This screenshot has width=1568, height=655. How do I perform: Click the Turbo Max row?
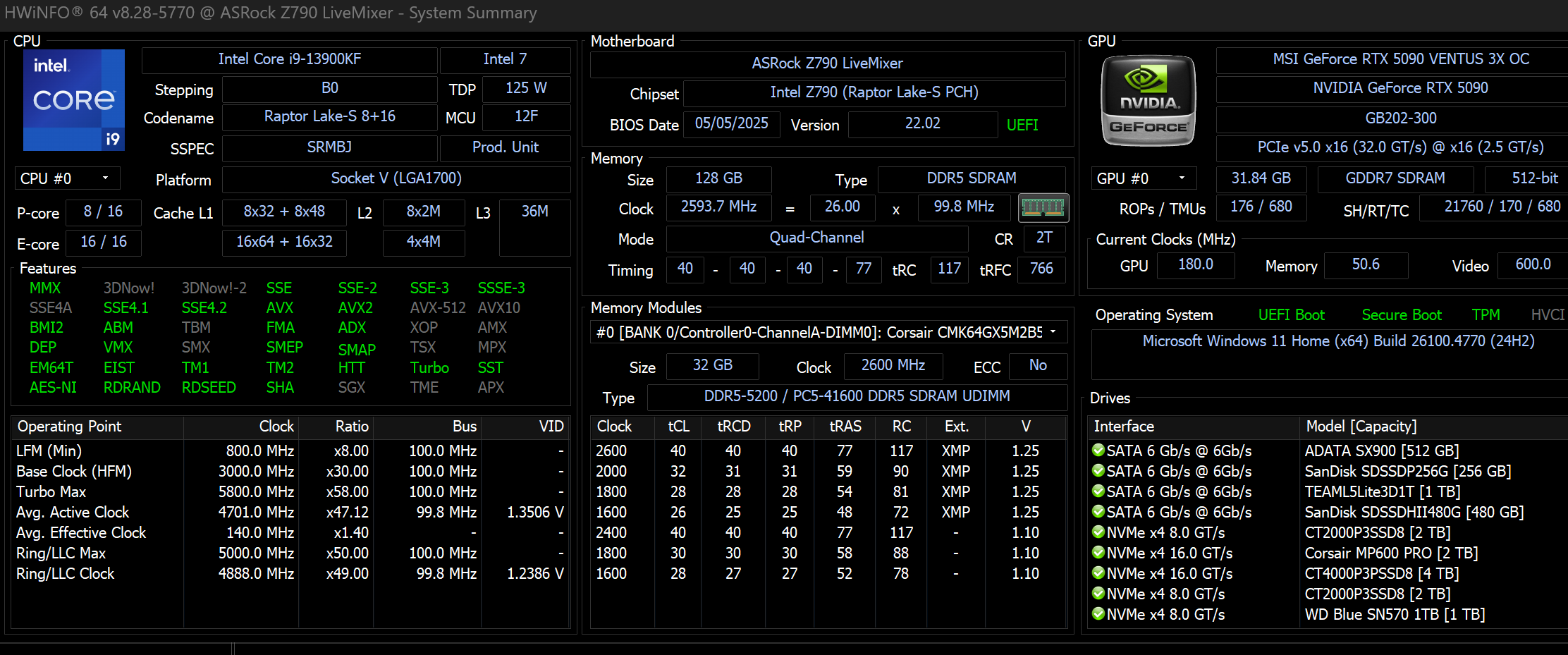tap(290, 491)
